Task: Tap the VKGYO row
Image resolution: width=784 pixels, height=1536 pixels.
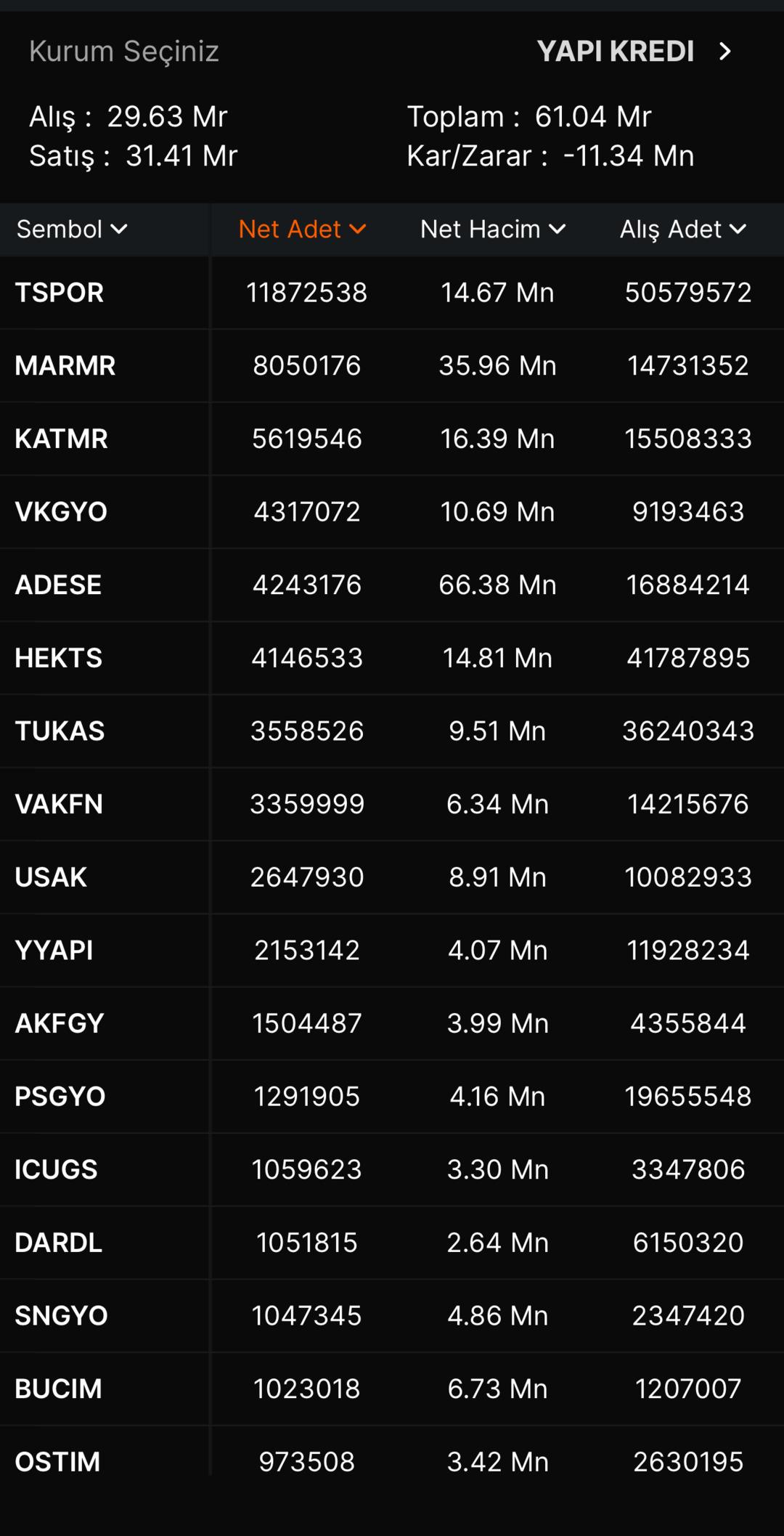Action: click(61, 512)
